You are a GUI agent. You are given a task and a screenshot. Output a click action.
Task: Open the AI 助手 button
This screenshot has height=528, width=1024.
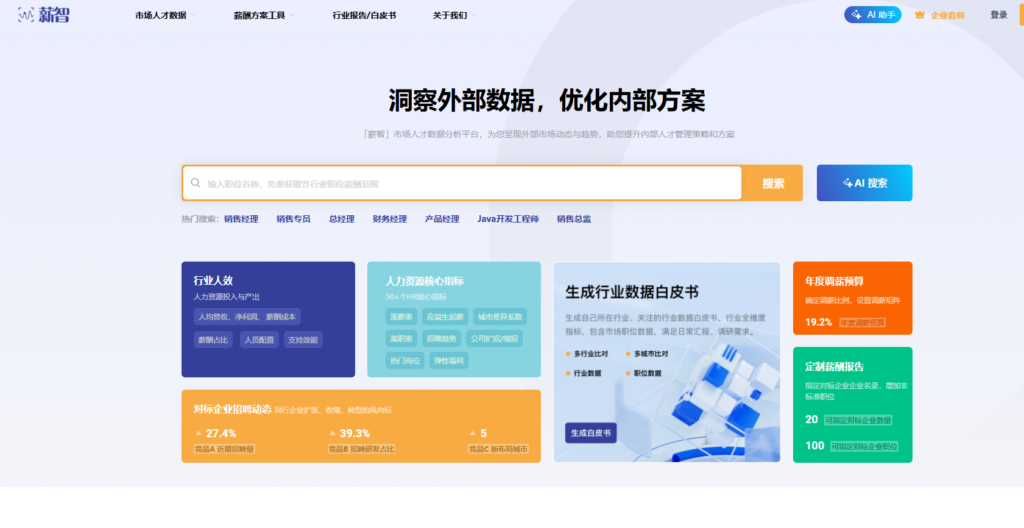(x=872, y=14)
